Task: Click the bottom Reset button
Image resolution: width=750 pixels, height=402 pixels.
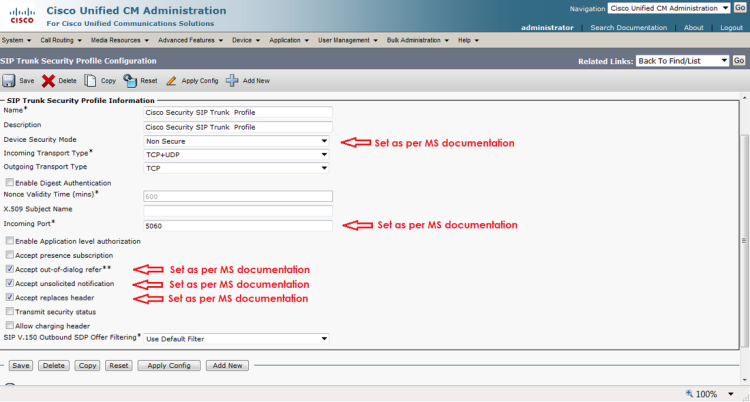Action: (119, 365)
